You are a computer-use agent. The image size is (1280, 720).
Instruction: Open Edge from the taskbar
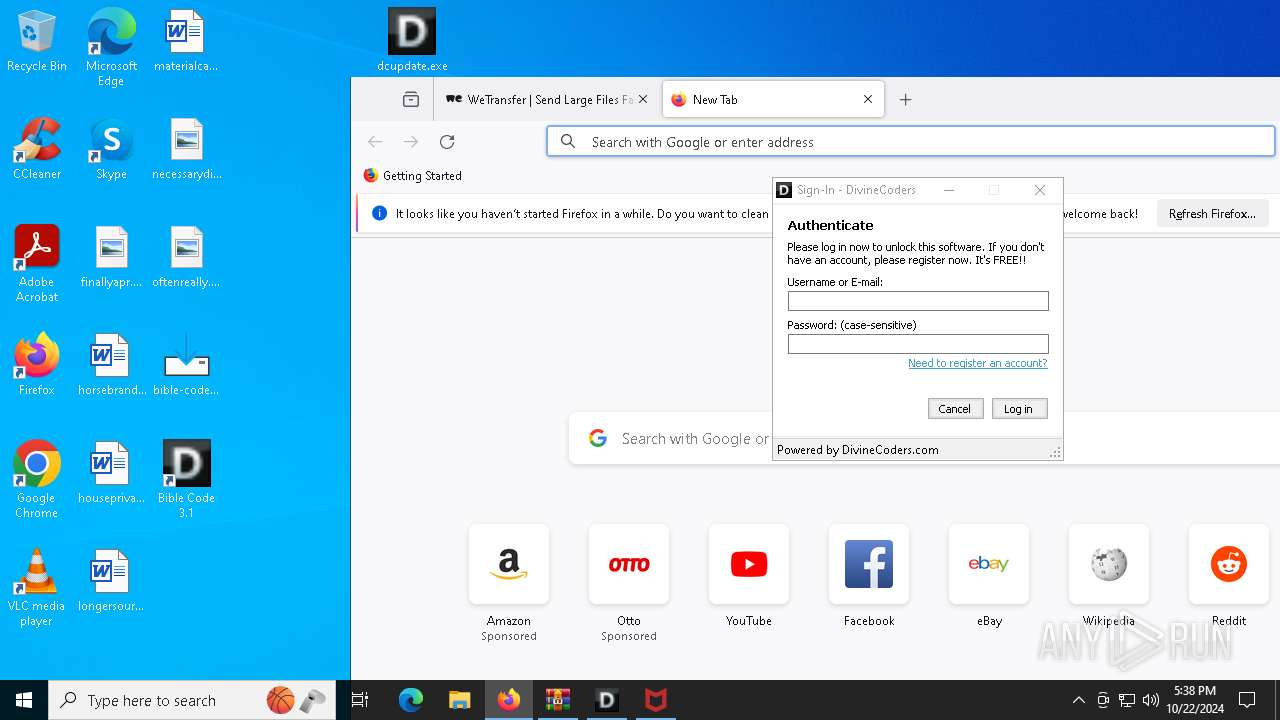point(411,700)
